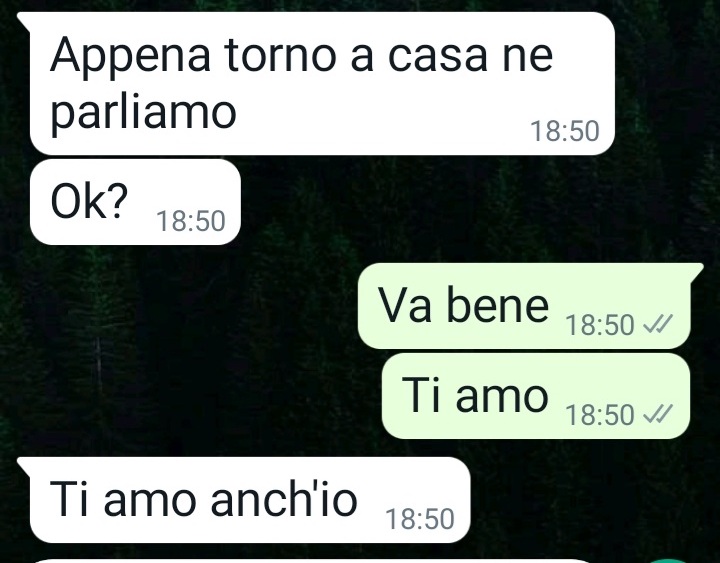Click the pointed tail of the "Appena torno" bubble
The image size is (720, 563).
pos(23,23)
